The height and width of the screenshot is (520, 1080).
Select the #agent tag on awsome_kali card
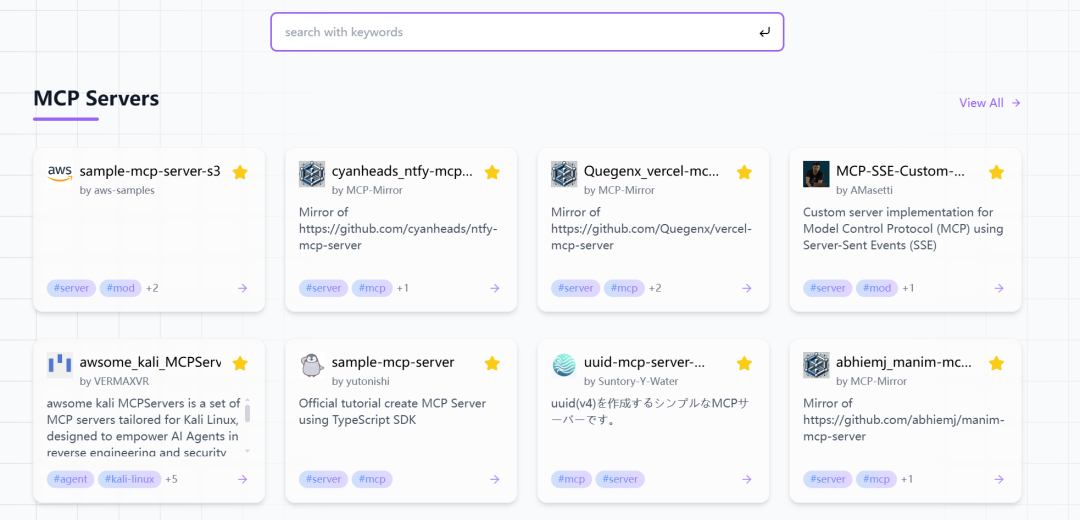(x=70, y=479)
